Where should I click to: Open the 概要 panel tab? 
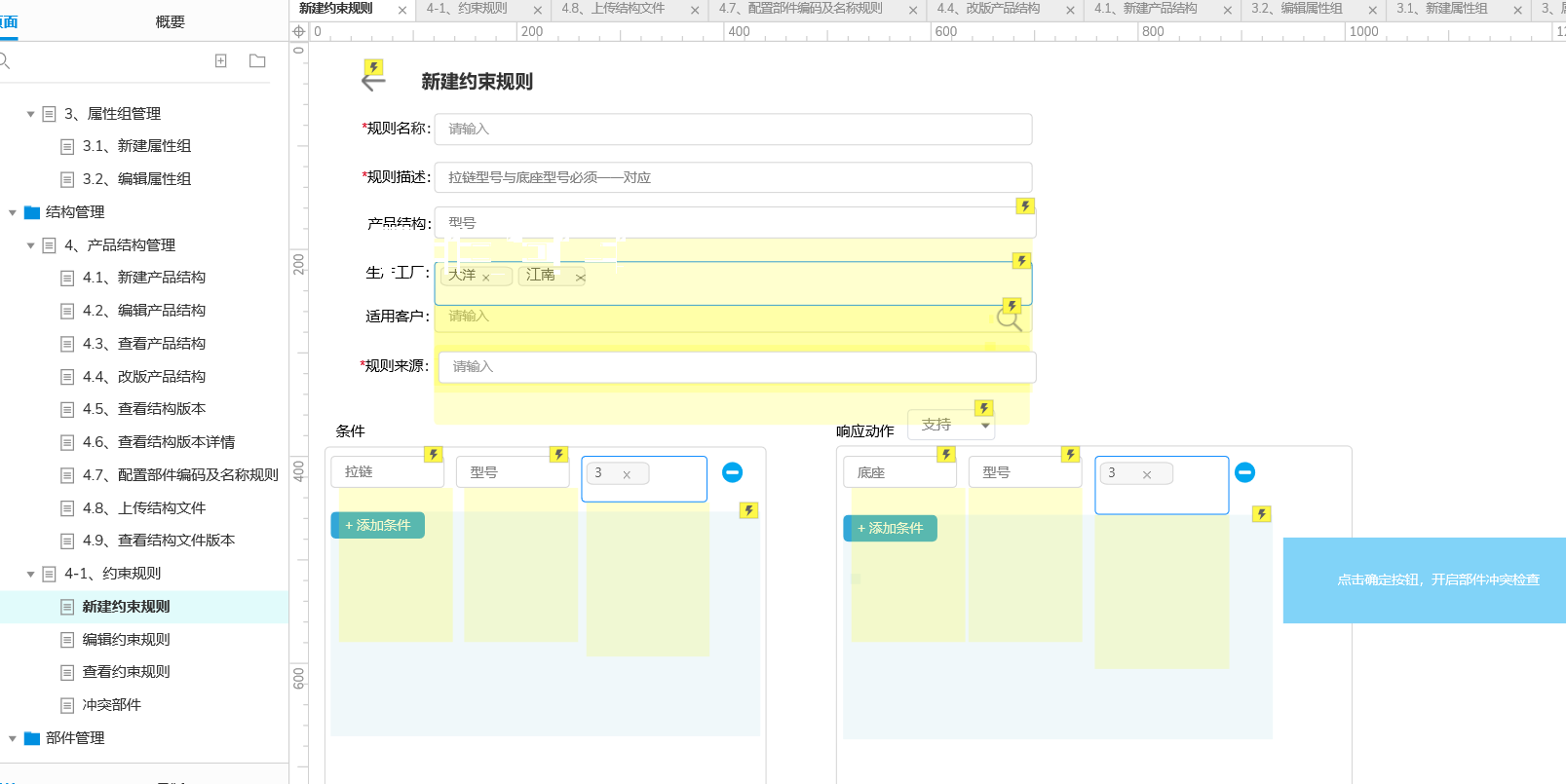[x=170, y=21]
